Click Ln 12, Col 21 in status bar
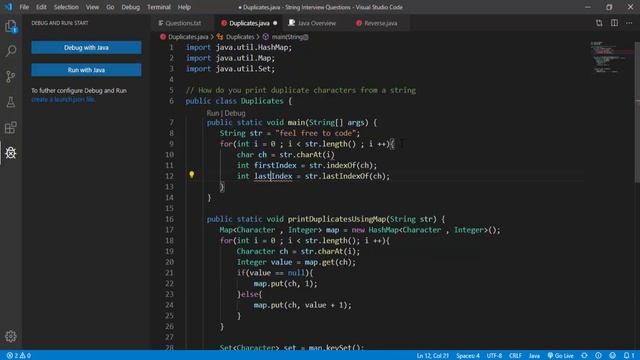Viewport: 640px width, 360px height. [x=433, y=356]
